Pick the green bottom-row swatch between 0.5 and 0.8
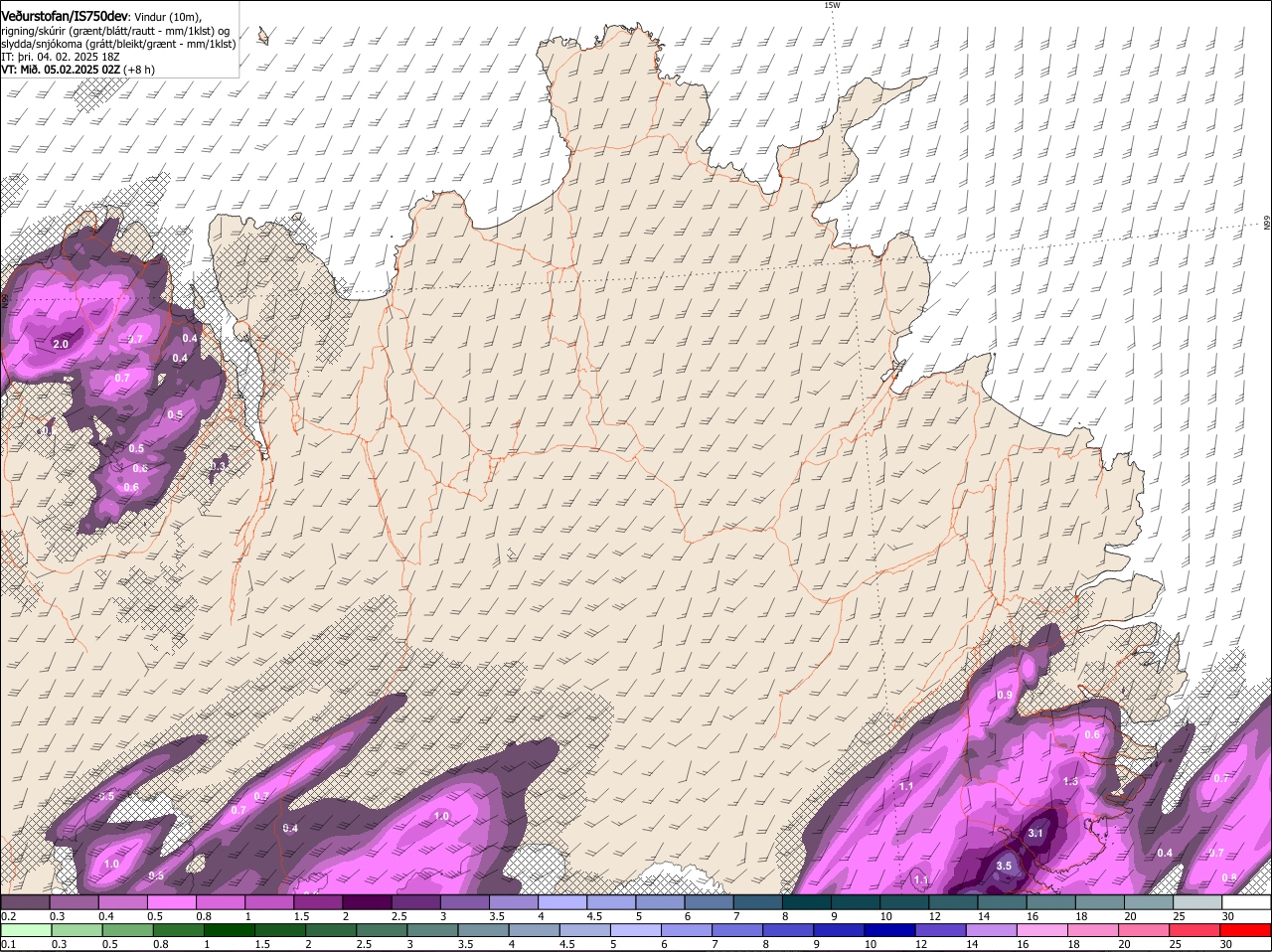The width and height of the screenshot is (1272, 952). (x=129, y=931)
